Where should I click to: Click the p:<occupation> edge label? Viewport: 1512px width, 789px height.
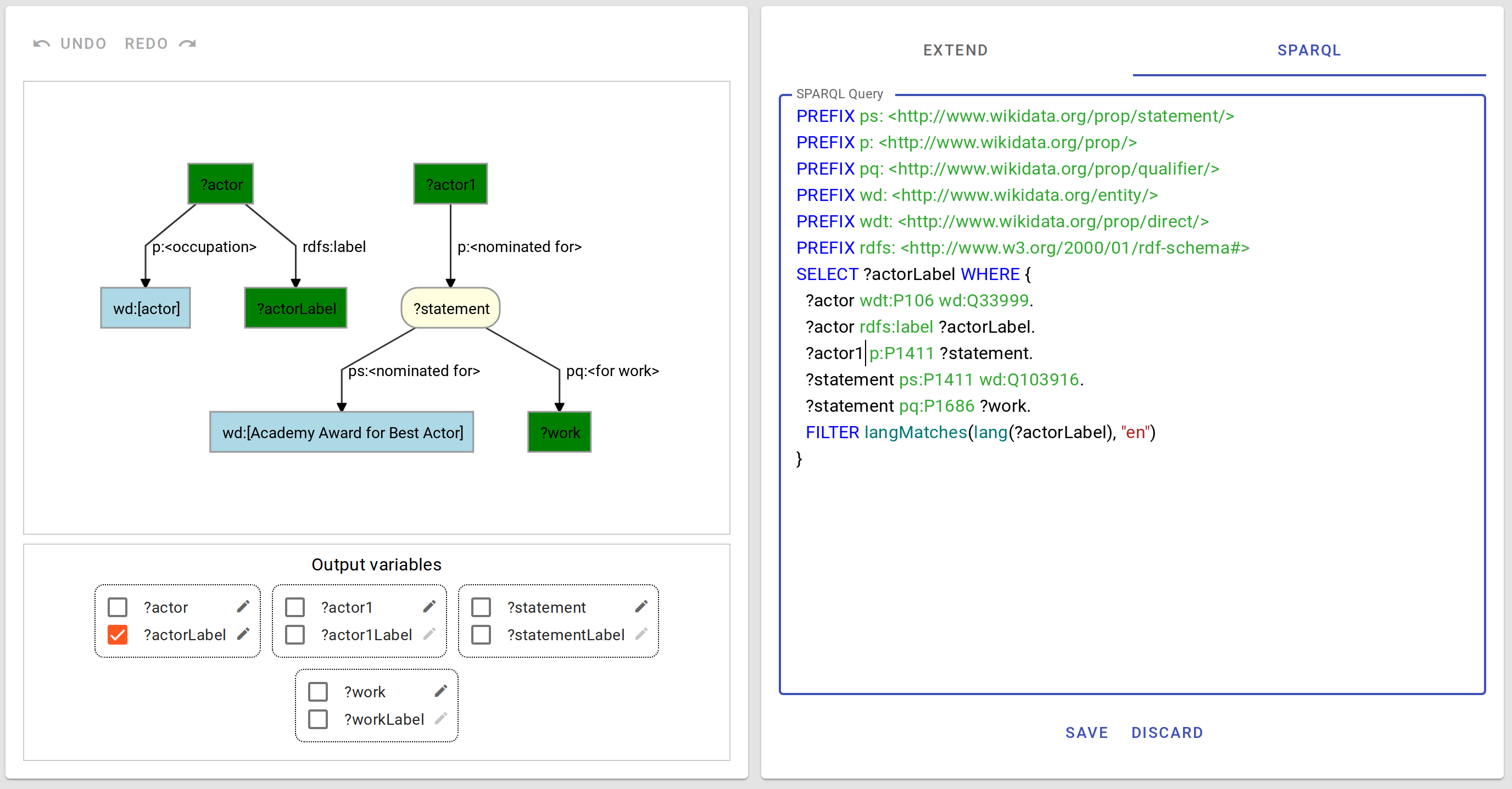[204, 247]
